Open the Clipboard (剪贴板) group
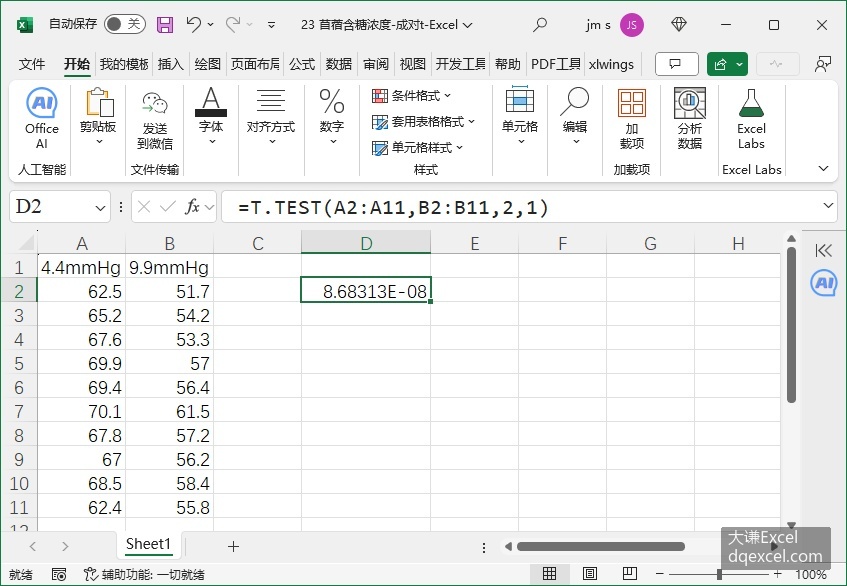The height and width of the screenshot is (586, 847). pyautogui.click(x=98, y=117)
